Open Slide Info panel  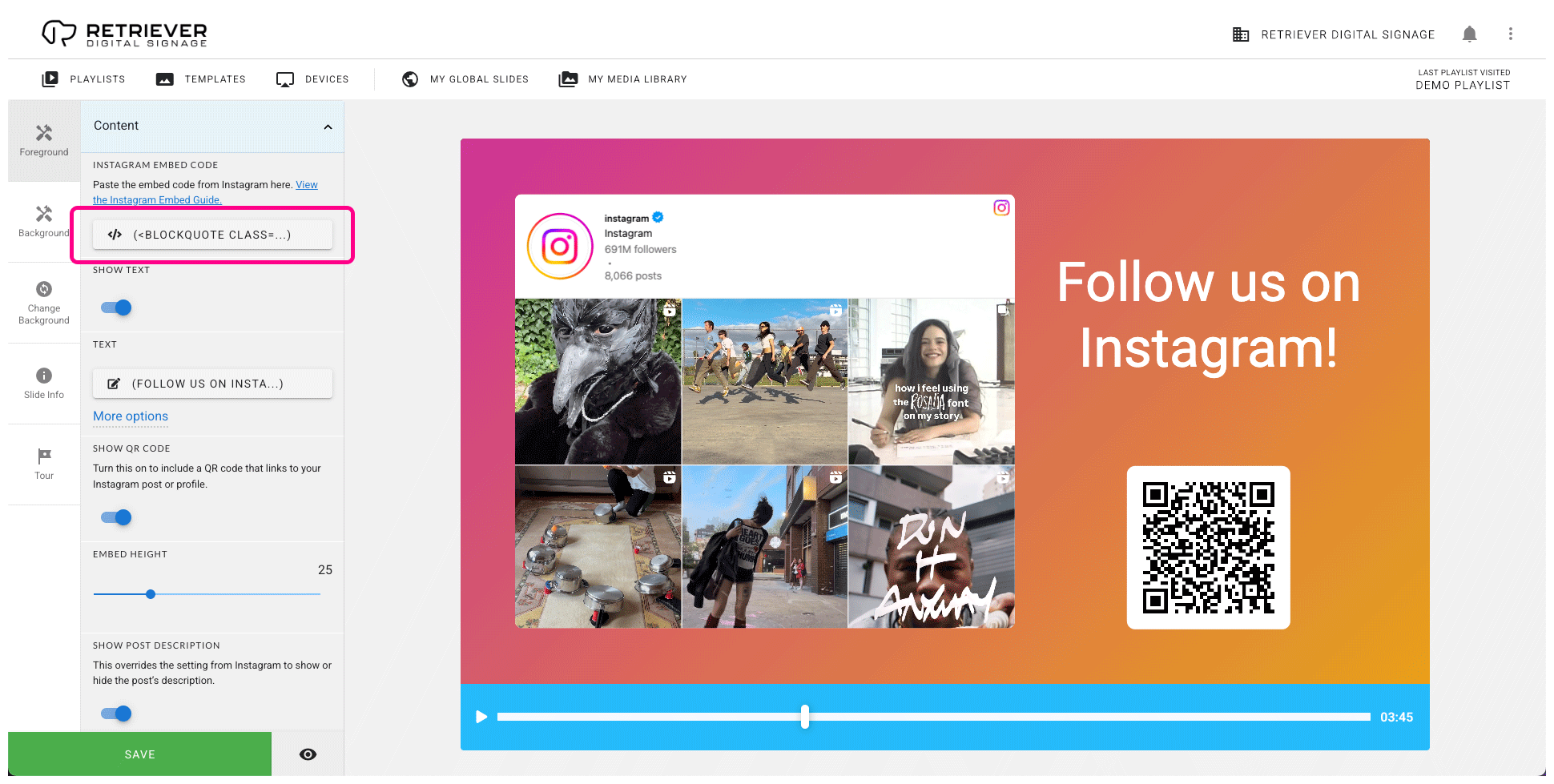[x=44, y=384]
